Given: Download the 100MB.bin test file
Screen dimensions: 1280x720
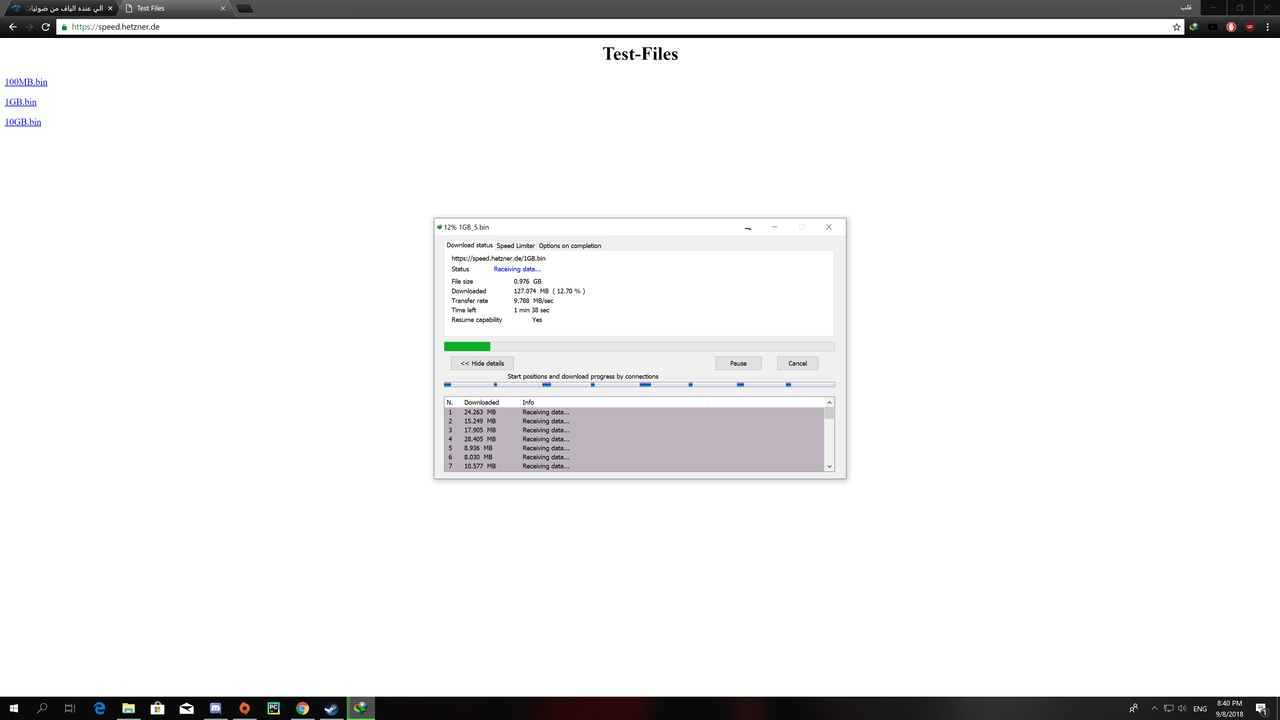Looking at the screenshot, I should pyautogui.click(x=25, y=81).
